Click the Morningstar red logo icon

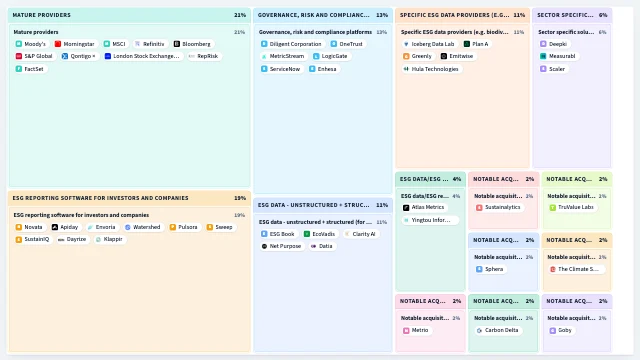click(58, 44)
